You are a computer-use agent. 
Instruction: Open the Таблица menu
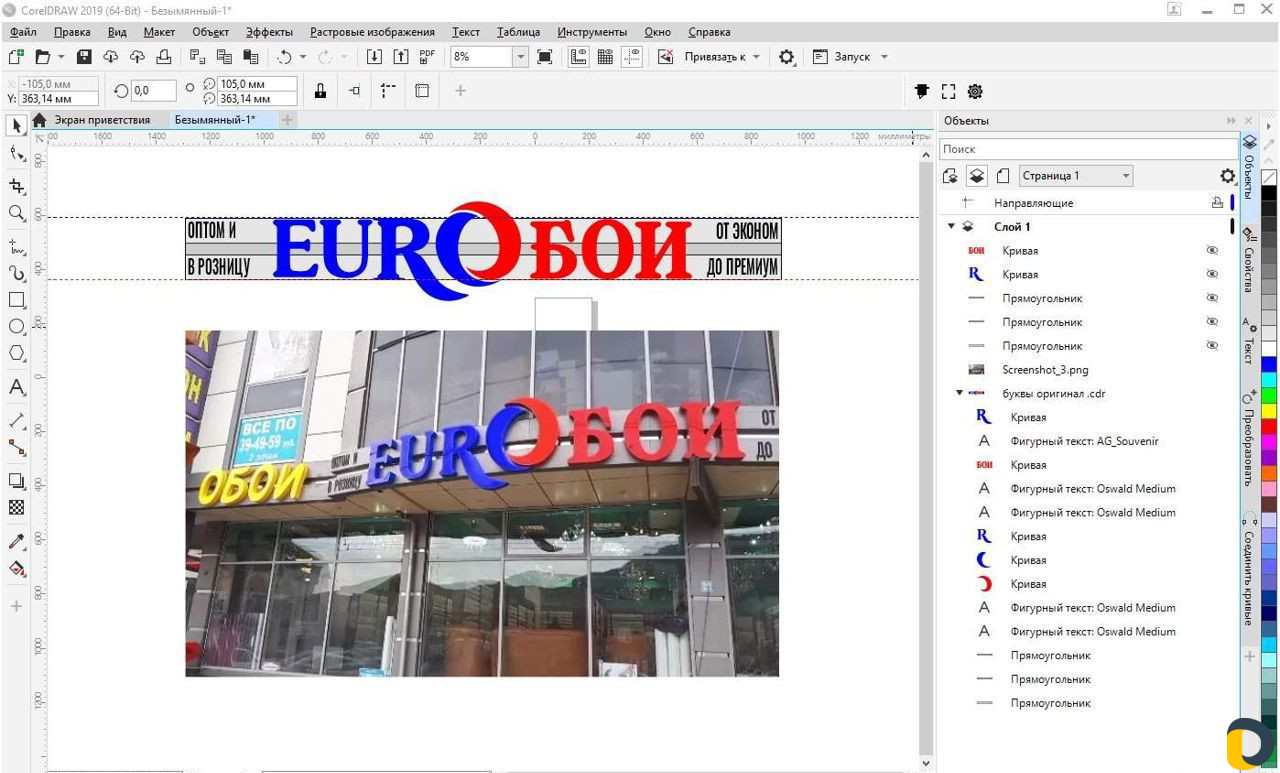[518, 32]
